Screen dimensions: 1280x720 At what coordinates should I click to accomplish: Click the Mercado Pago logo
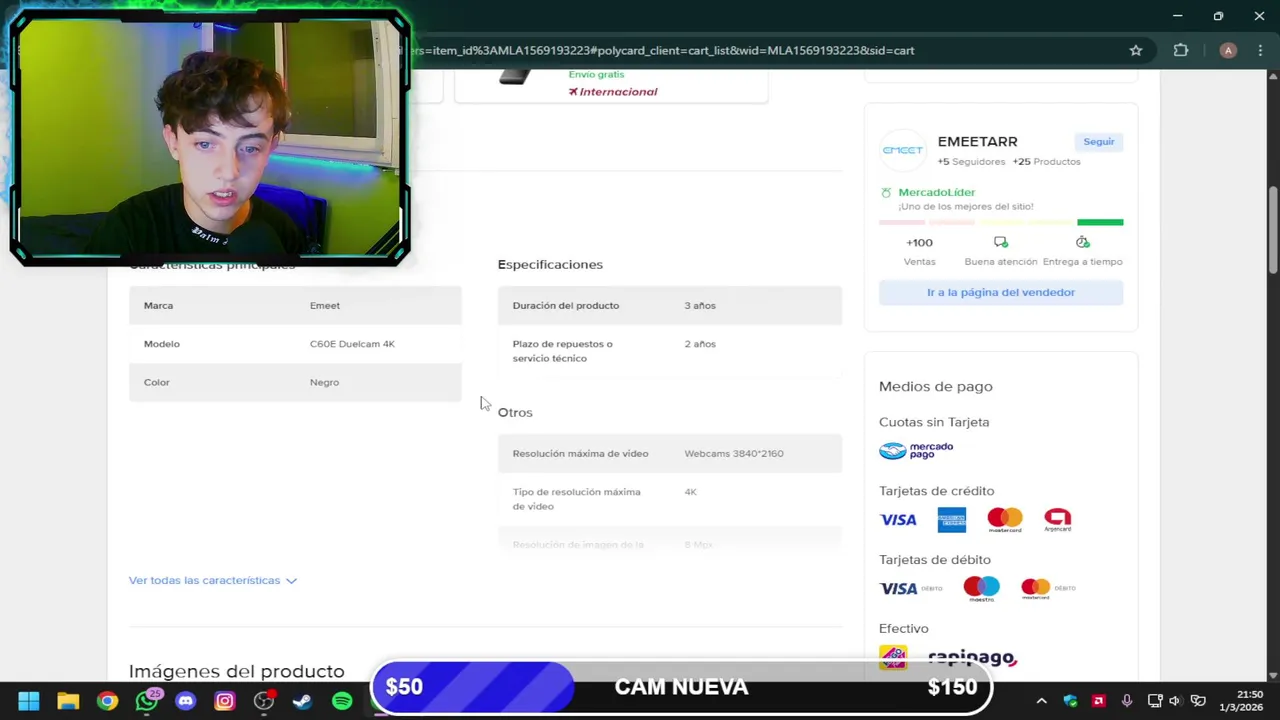point(916,451)
